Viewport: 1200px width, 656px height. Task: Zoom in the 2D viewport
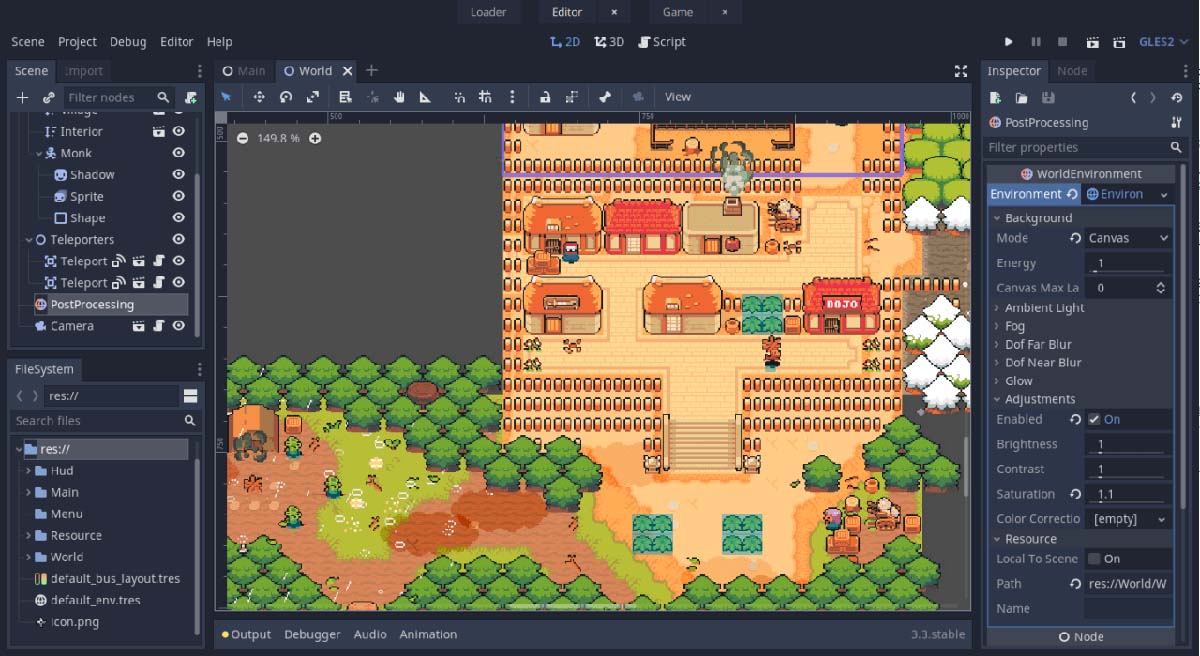[x=315, y=138]
